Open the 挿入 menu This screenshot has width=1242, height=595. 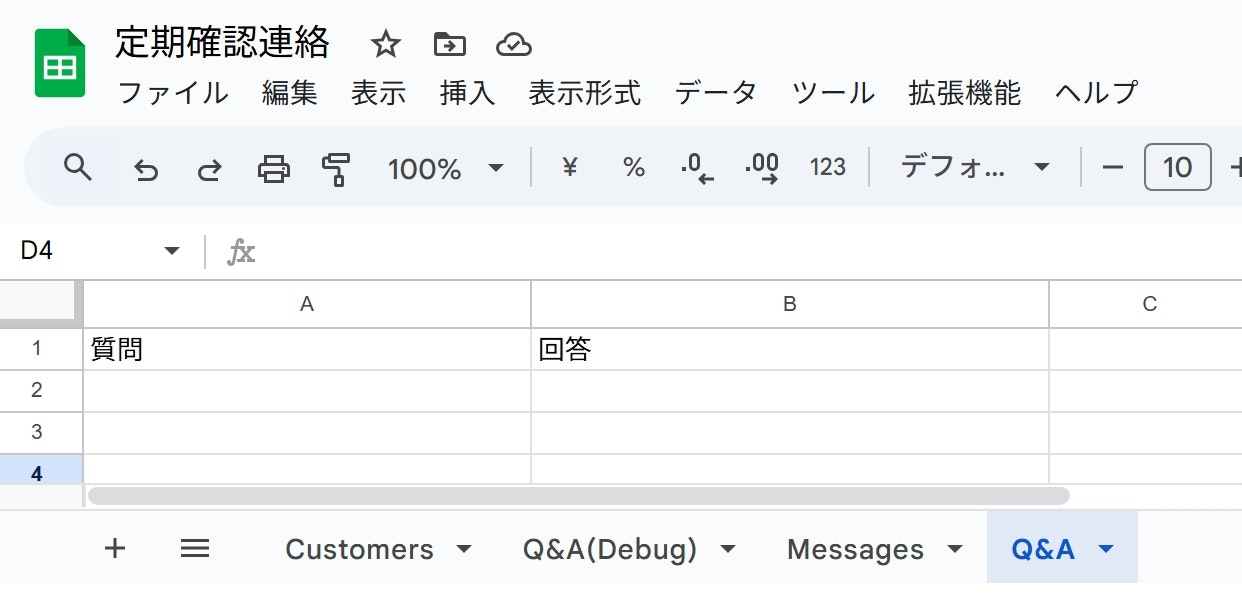click(466, 92)
